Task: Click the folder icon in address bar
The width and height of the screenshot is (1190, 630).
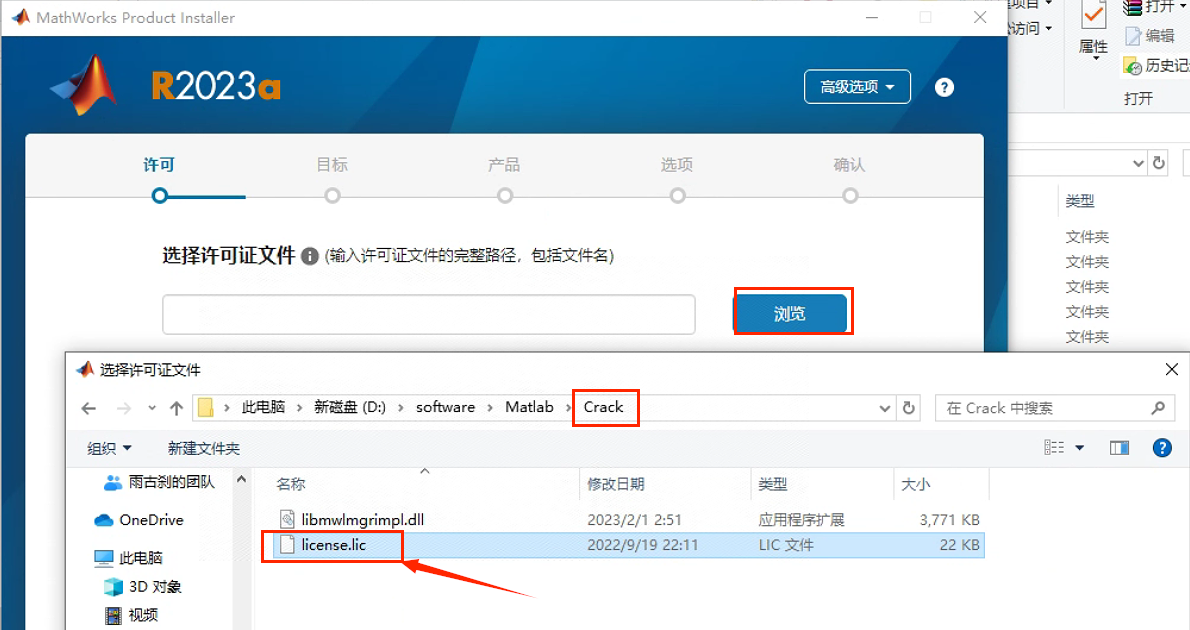Action: 206,408
